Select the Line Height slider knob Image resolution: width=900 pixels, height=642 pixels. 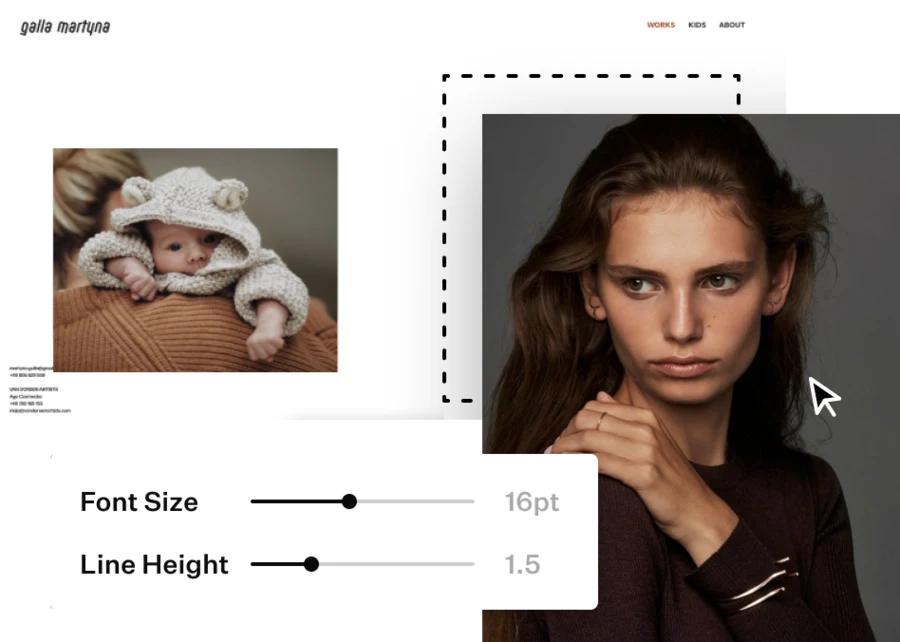point(311,564)
